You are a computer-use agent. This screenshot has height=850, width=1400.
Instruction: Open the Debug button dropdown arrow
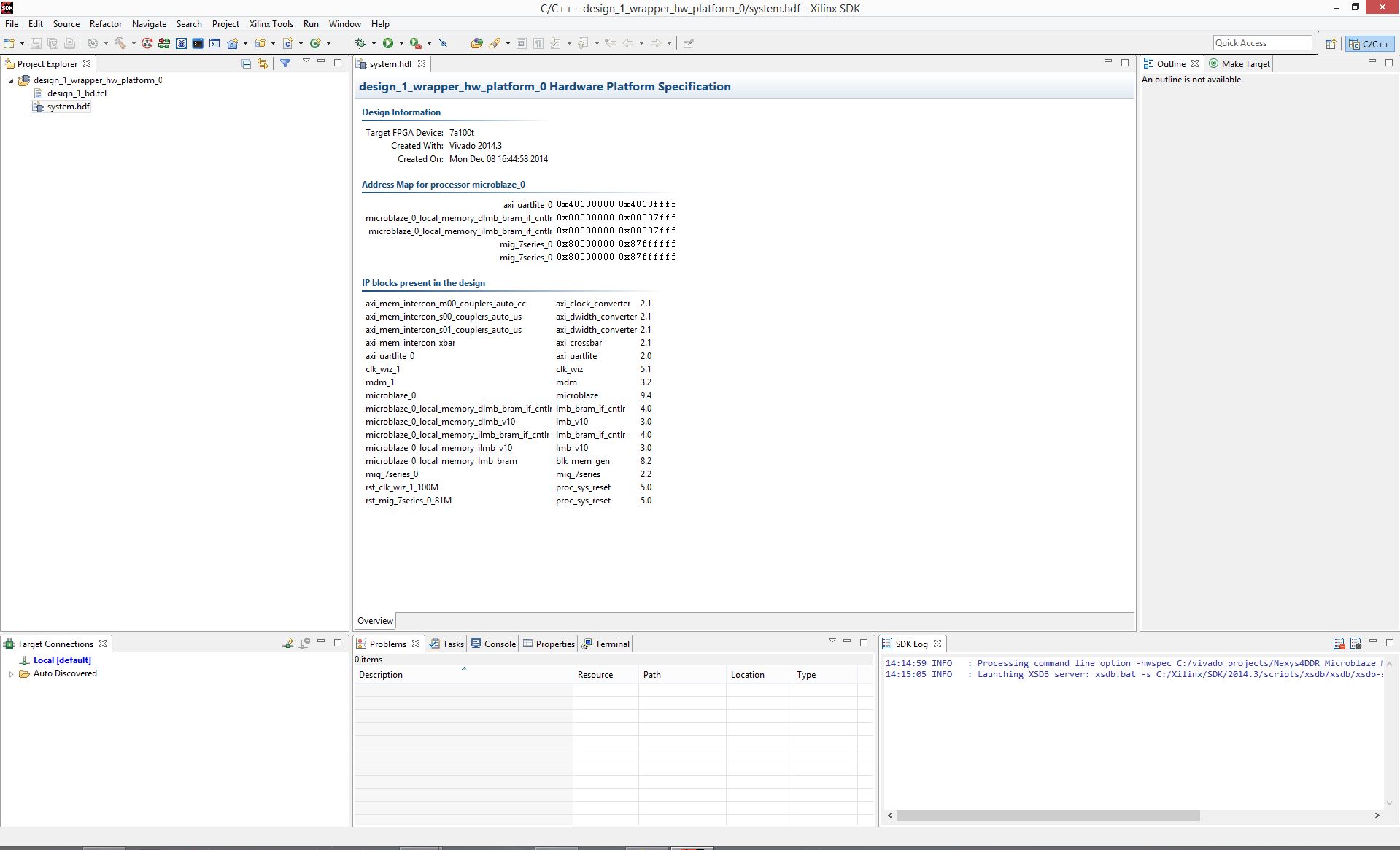[374, 43]
